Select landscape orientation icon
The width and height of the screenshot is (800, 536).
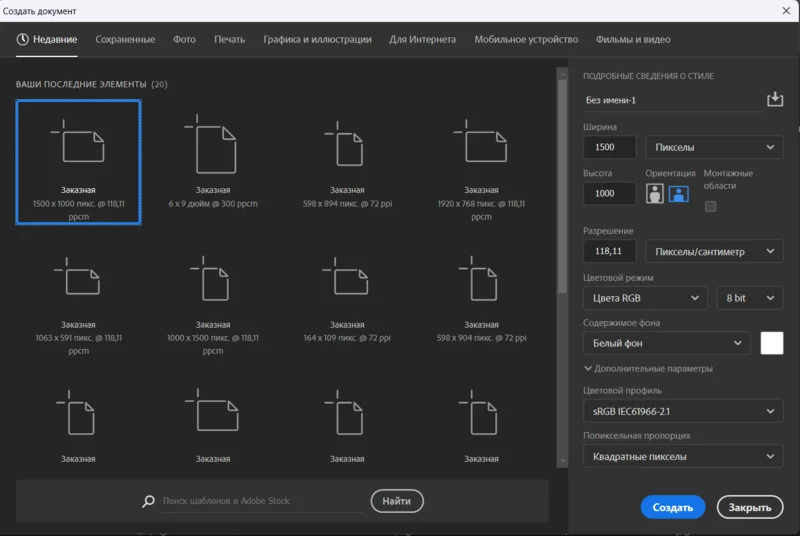click(x=679, y=194)
